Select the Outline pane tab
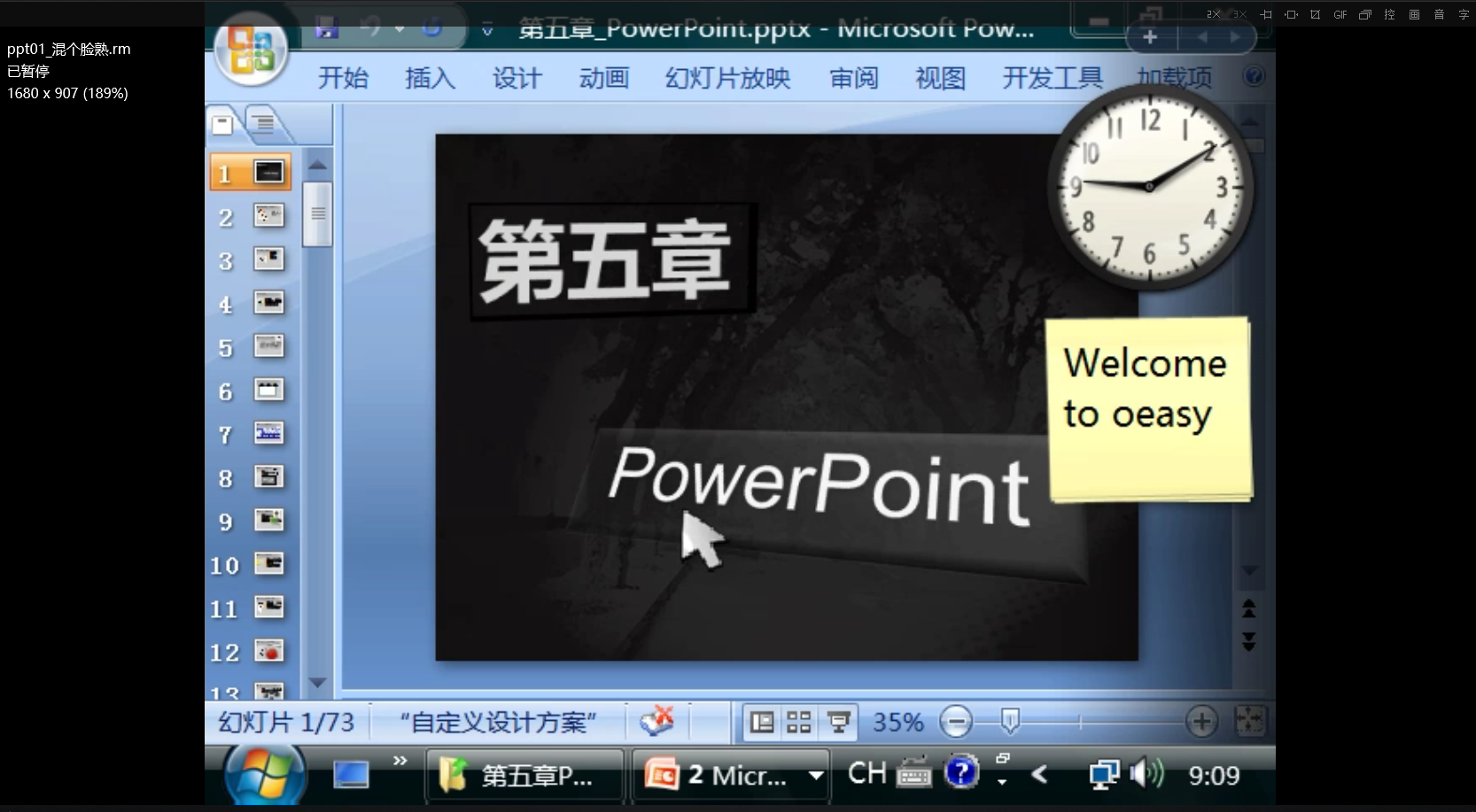The height and width of the screenshot is (812, 1476). (265, 124)
